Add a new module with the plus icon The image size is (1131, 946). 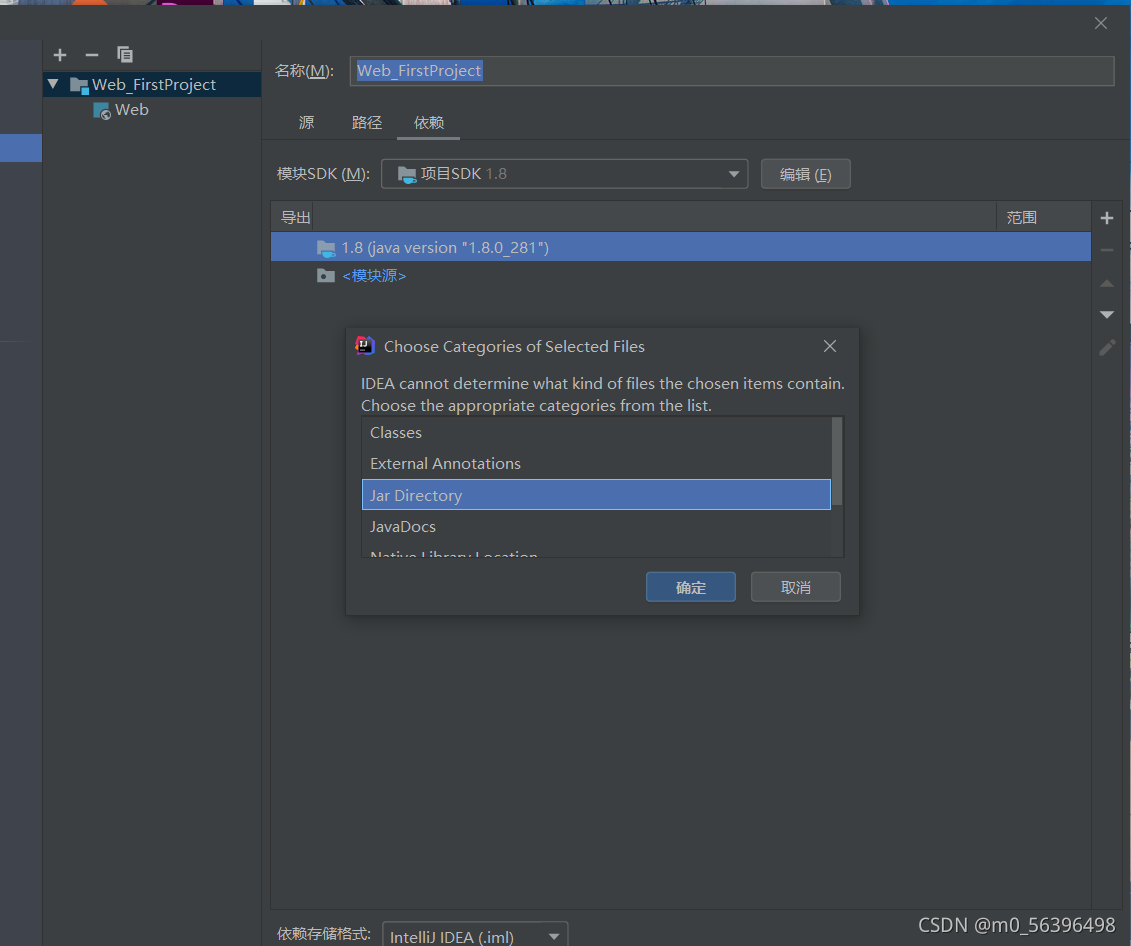click(59, 55)
